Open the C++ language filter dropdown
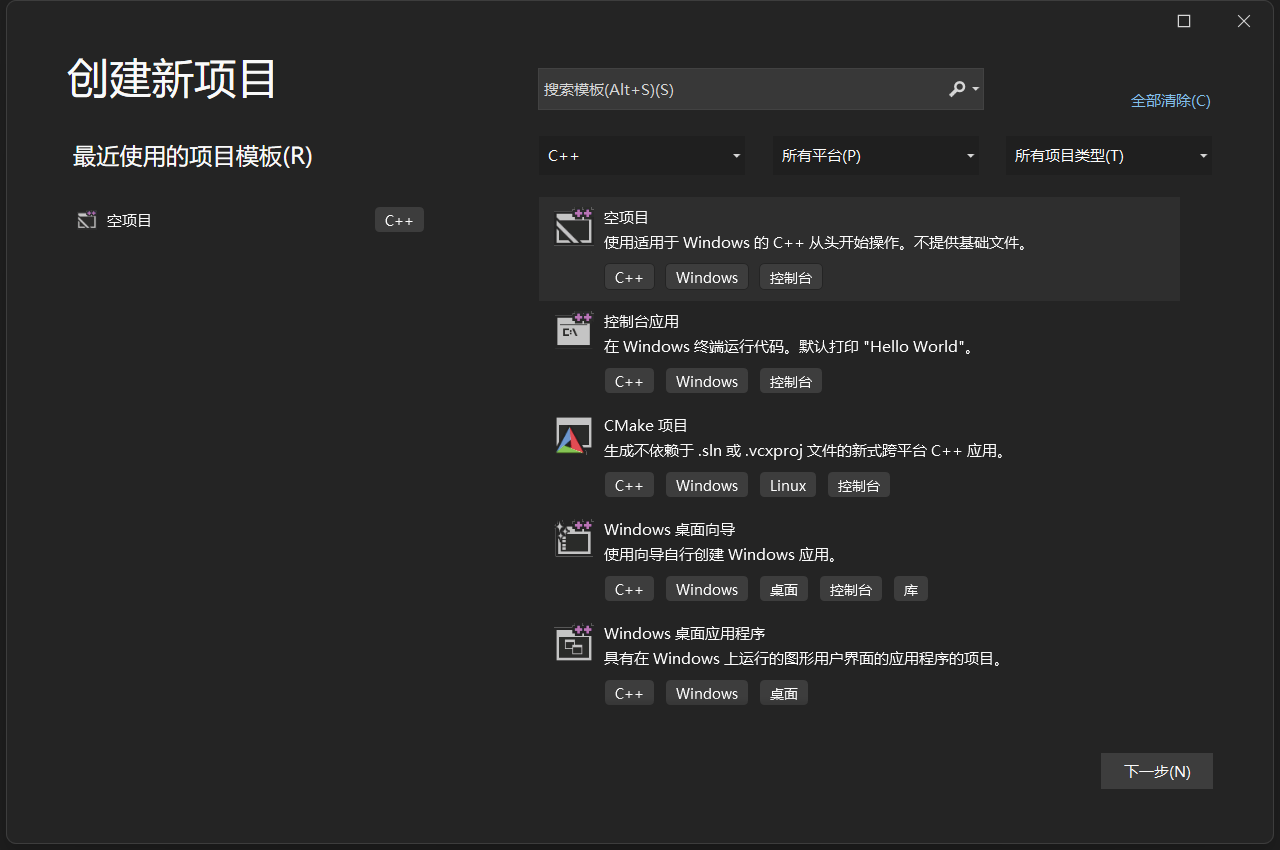Viewport: 1280px width, 850px height. click(642, 156)
